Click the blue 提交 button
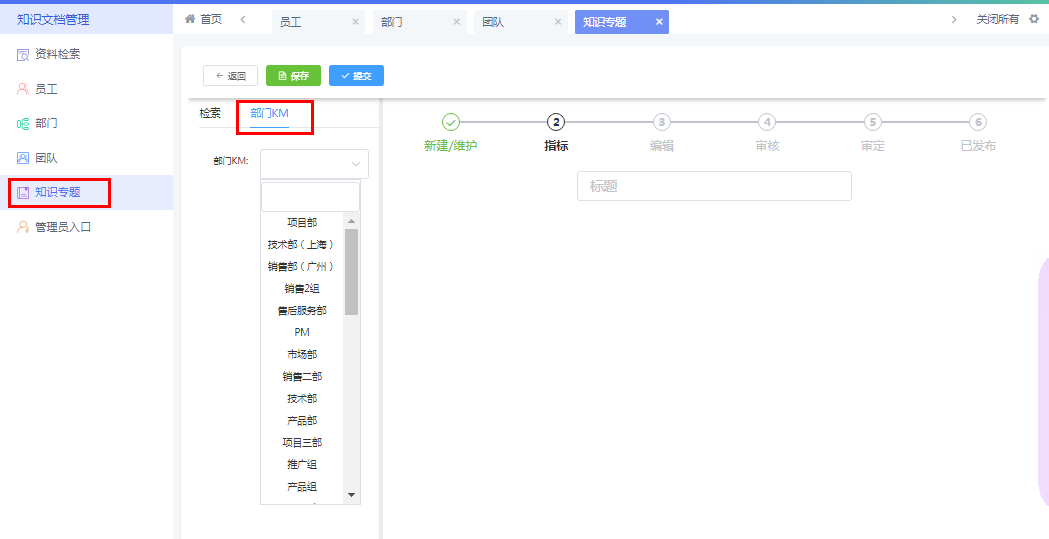Image resolution: width=1049 pixels, height=539 pixels. click(356, 76)
